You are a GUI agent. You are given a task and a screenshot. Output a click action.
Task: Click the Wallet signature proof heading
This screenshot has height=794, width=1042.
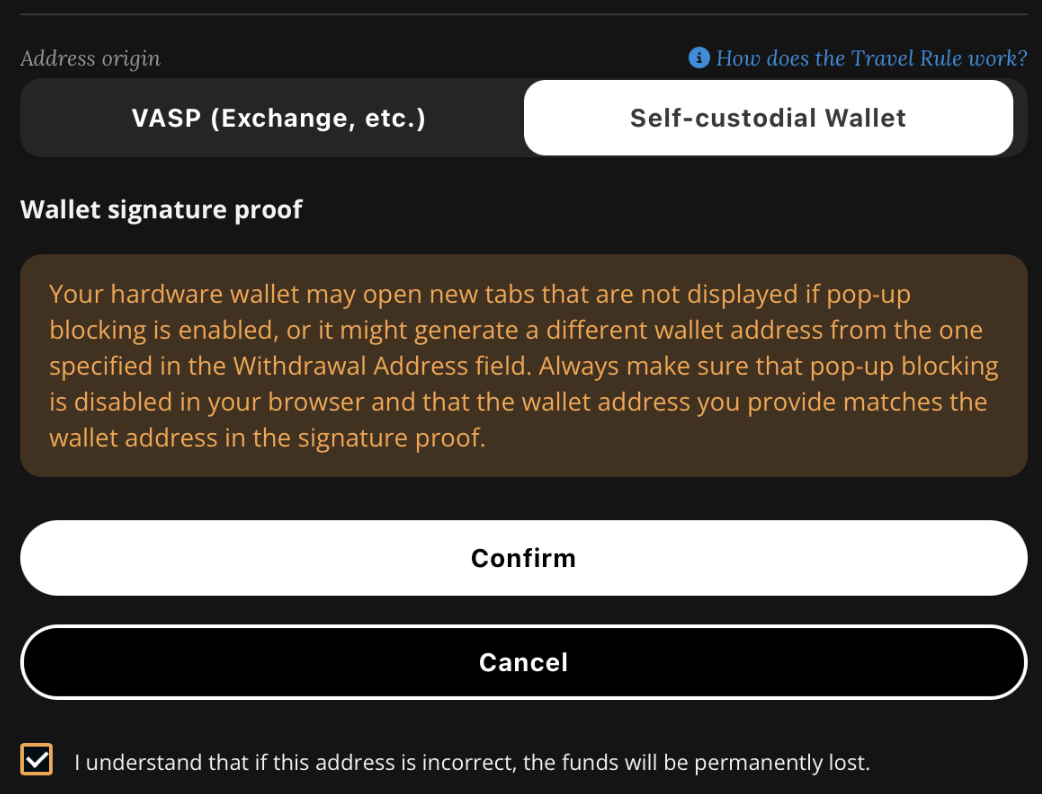(161, 209)
